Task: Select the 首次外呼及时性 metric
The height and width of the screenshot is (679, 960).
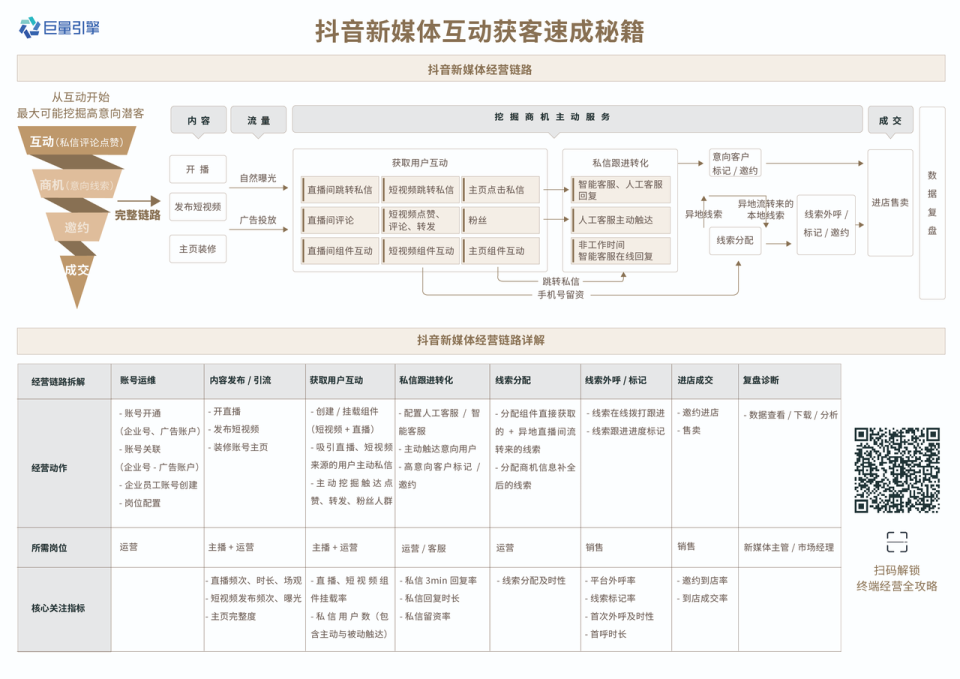Action: pos(620,617)
